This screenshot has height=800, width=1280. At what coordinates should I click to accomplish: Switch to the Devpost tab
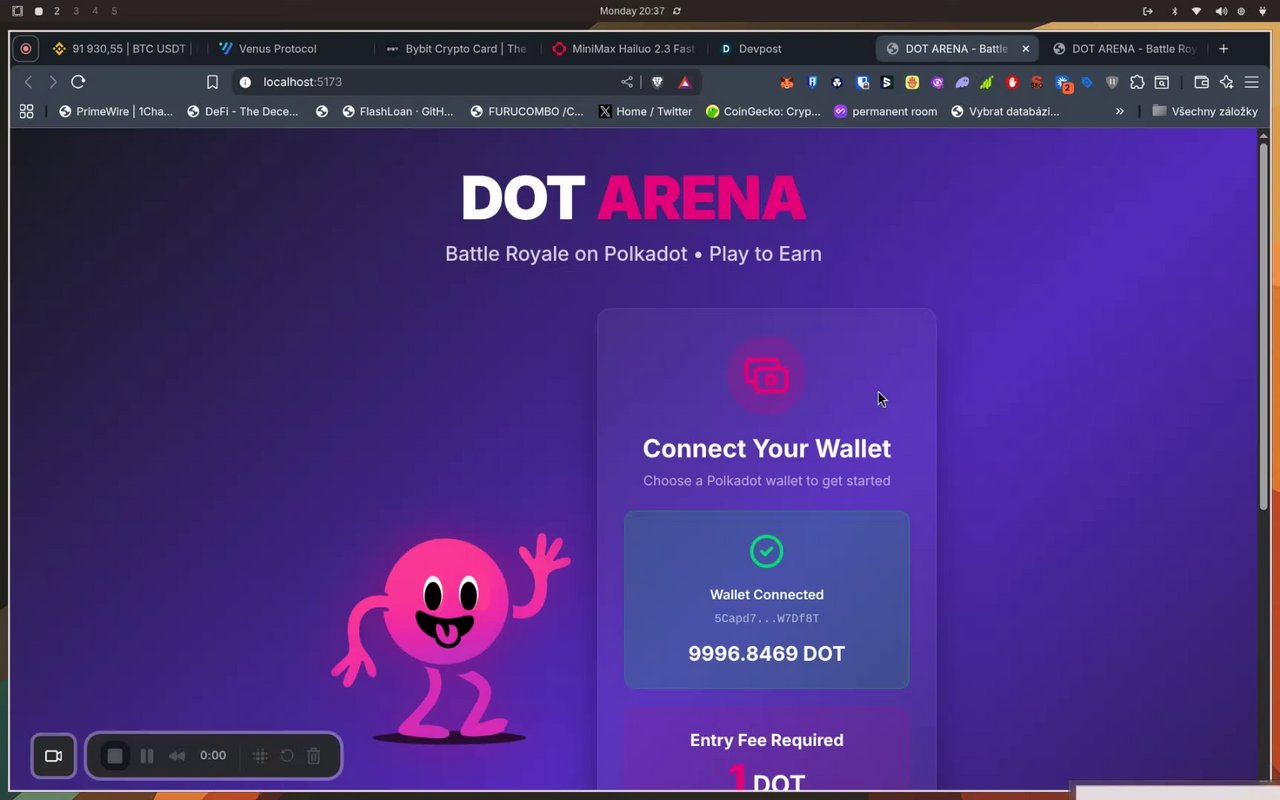(790, 48)
